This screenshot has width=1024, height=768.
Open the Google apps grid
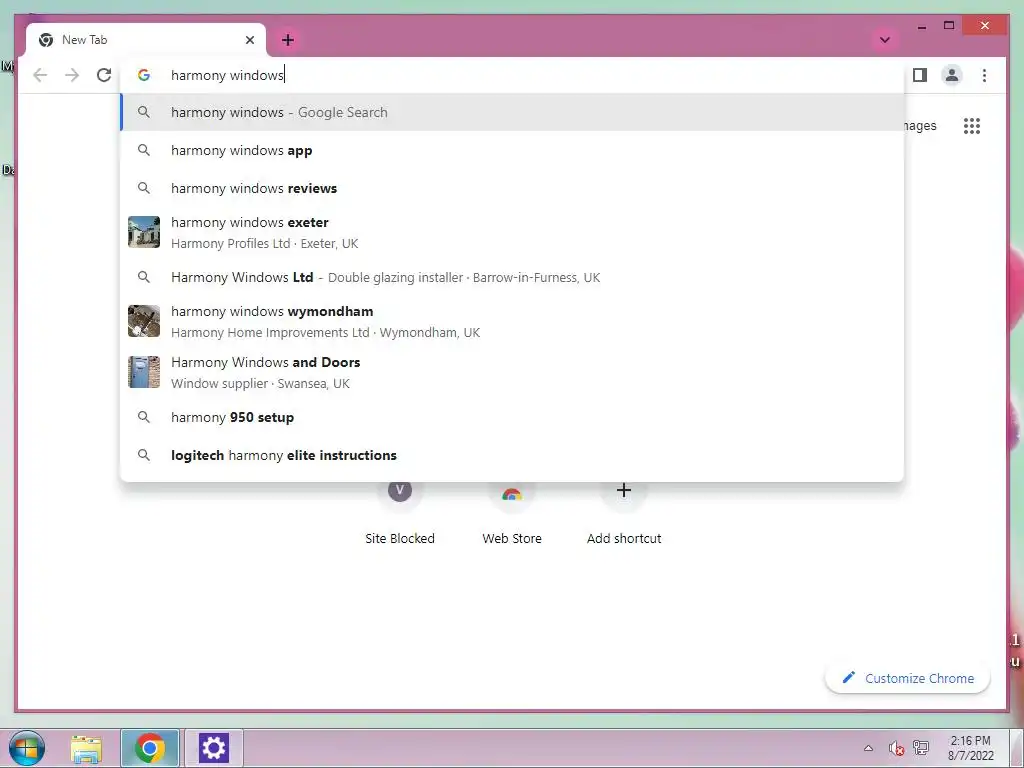tap(972, 125)
